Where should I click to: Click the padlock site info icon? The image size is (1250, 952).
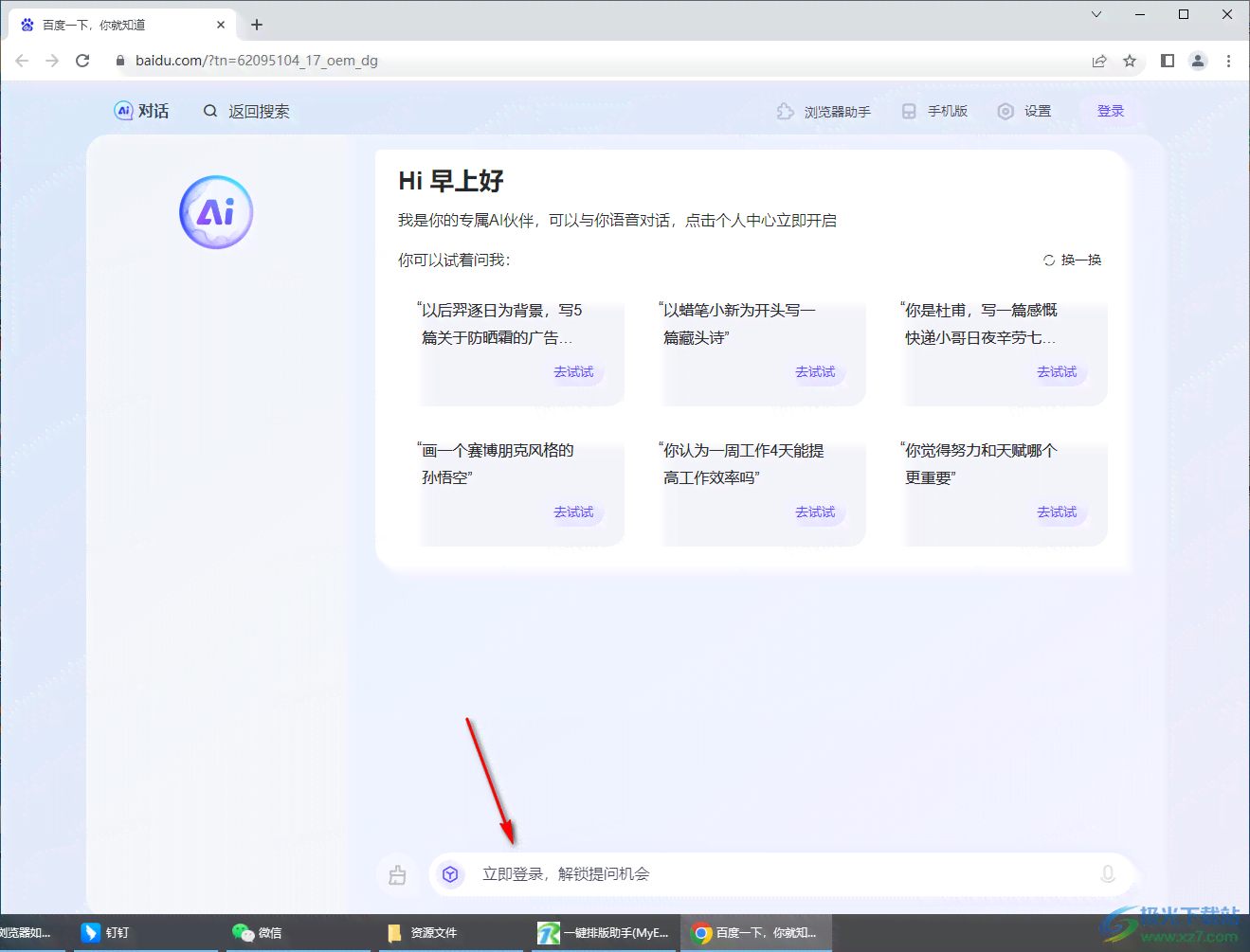pos(120,61)
